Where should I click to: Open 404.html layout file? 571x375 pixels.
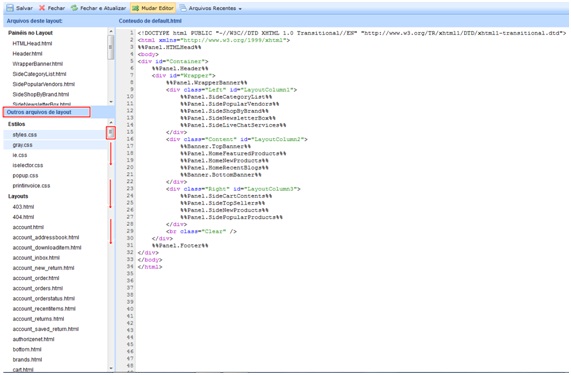point(23,217)
